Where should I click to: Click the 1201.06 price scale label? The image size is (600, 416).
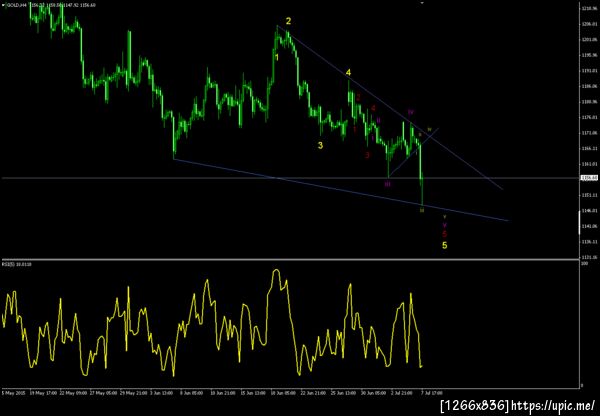point(590,40)
